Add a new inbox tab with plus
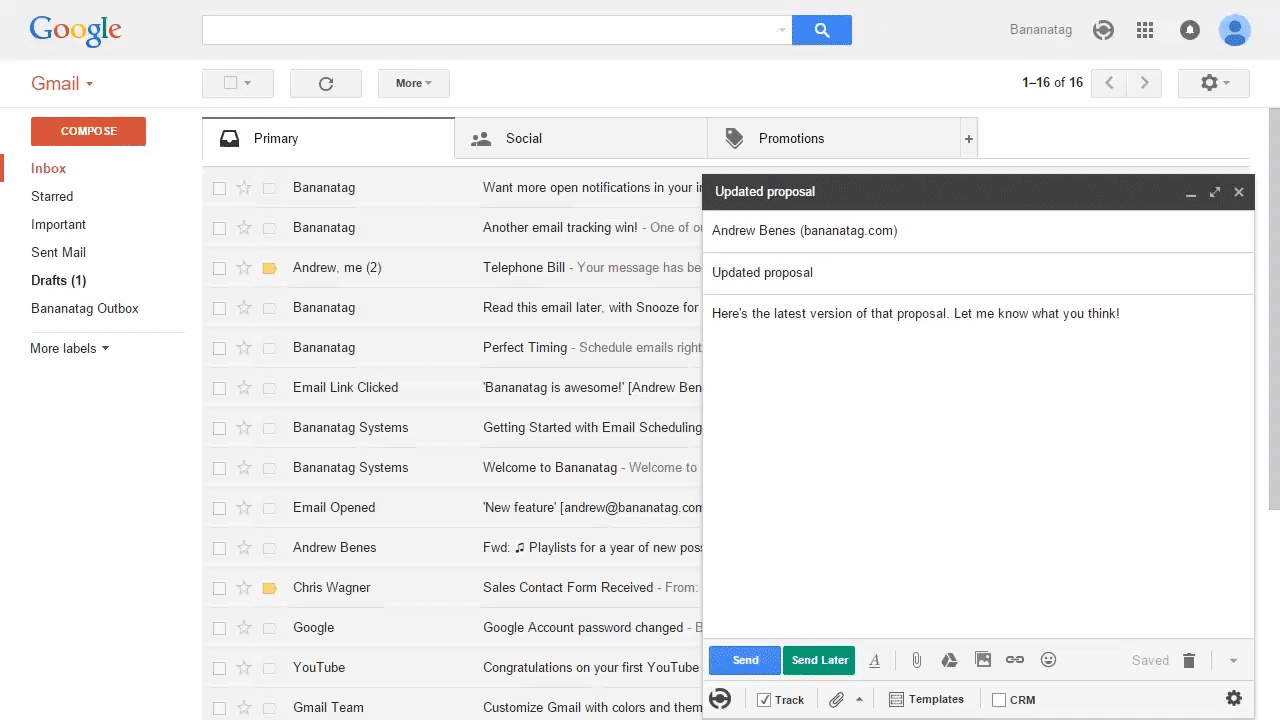Image resolution: width=1280 pixels, height=720 pixels. point(968,139)
